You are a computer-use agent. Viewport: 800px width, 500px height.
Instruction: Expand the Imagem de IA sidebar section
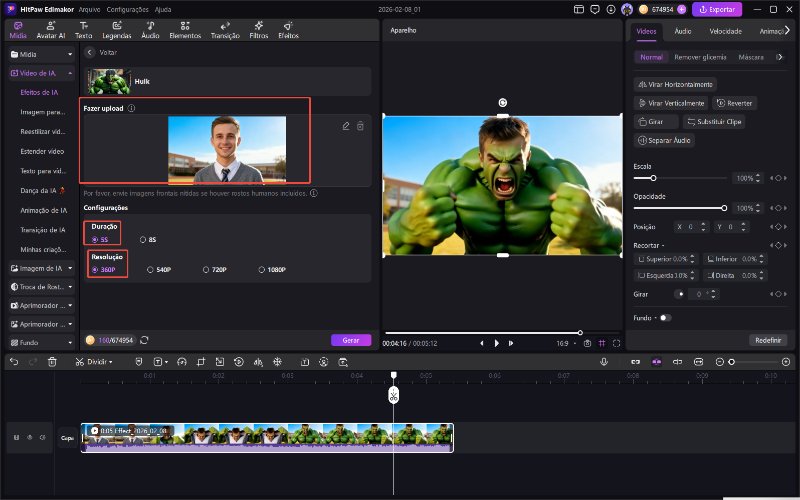pos(42,268)
